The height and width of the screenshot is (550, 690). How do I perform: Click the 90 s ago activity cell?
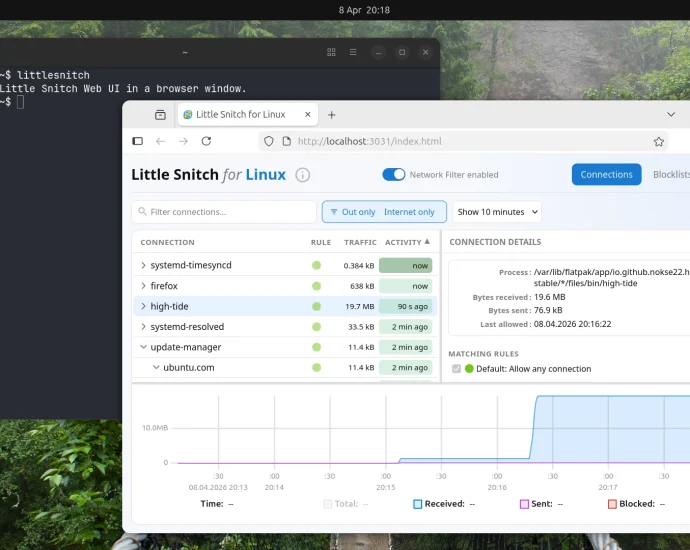click(406, 306)
